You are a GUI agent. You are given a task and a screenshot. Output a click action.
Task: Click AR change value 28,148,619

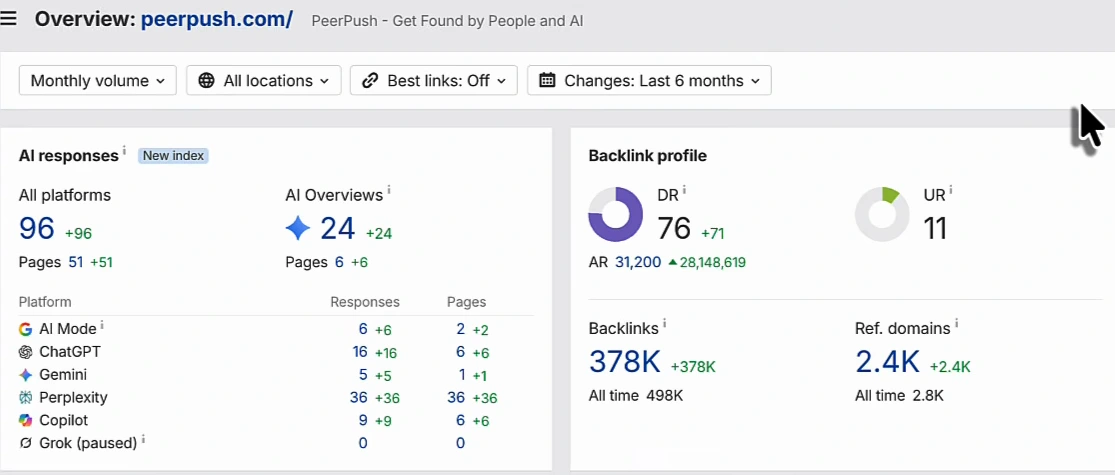click(713, 262)
